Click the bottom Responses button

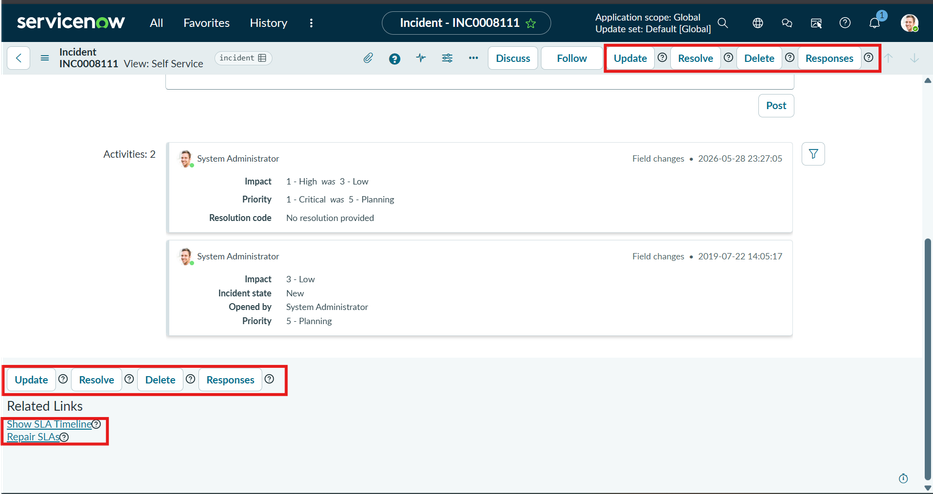(x=230, y=380)
